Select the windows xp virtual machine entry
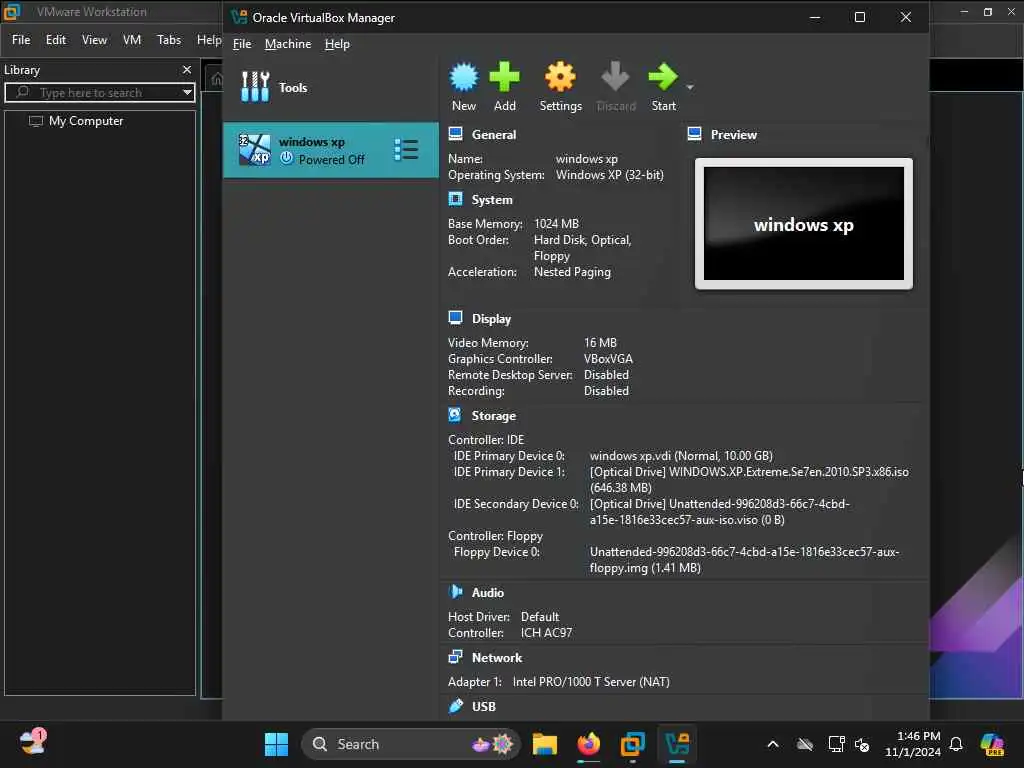 tap(330, 150)
